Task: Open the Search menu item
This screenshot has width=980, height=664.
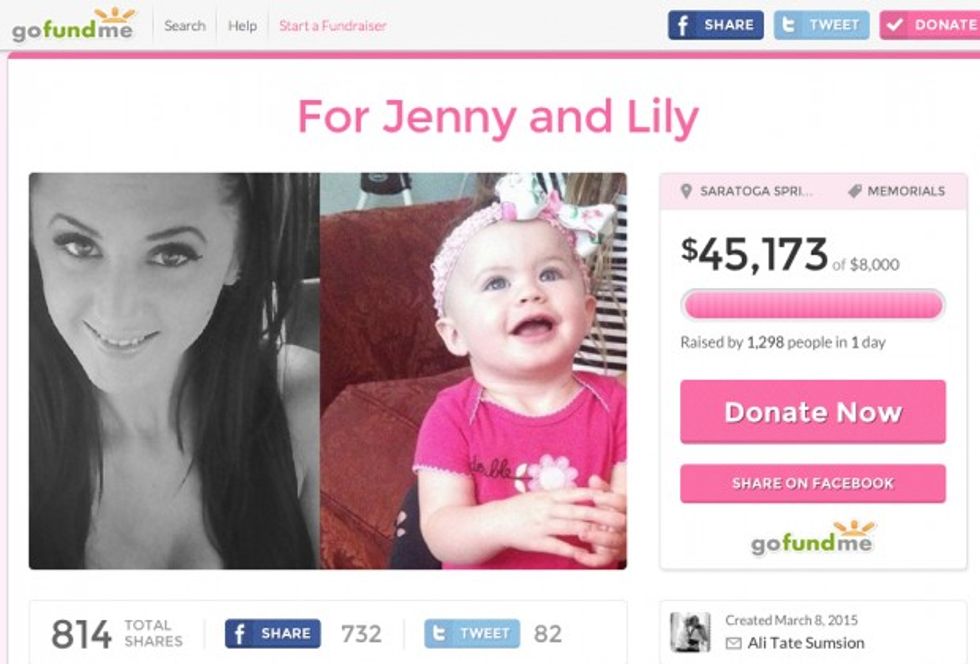Action: click(184, 26)
